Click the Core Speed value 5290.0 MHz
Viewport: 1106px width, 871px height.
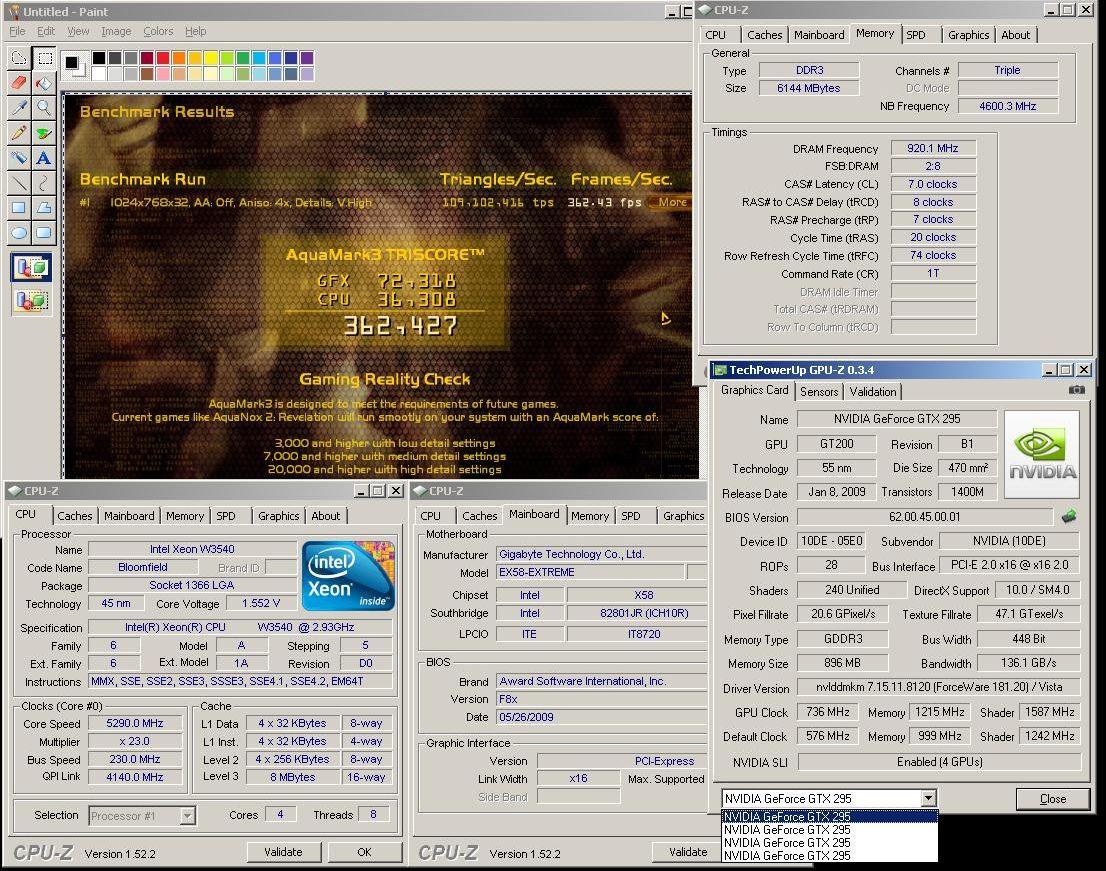point(135,724)
